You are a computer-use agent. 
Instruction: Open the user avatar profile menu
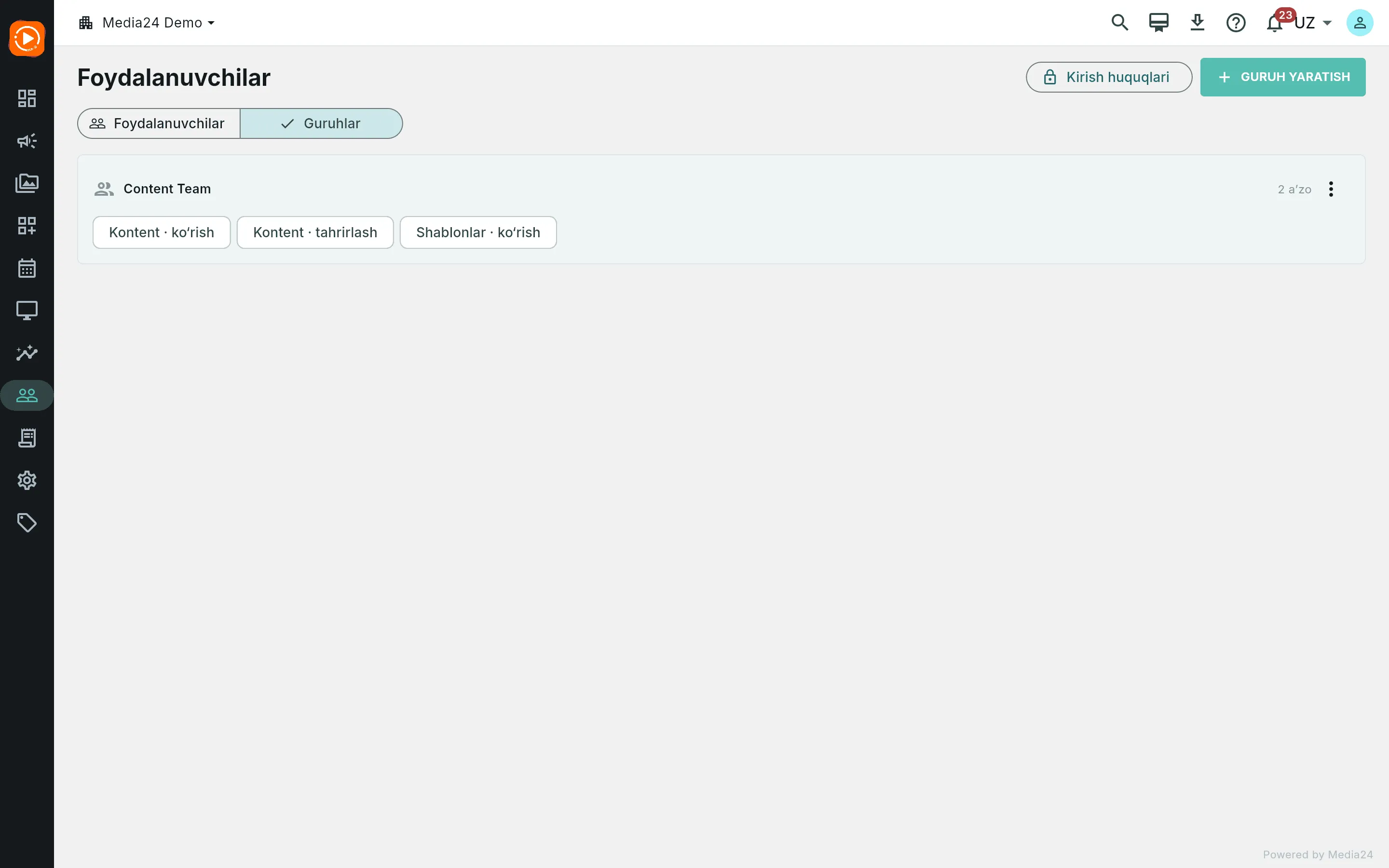click(x=1360, y=23)
